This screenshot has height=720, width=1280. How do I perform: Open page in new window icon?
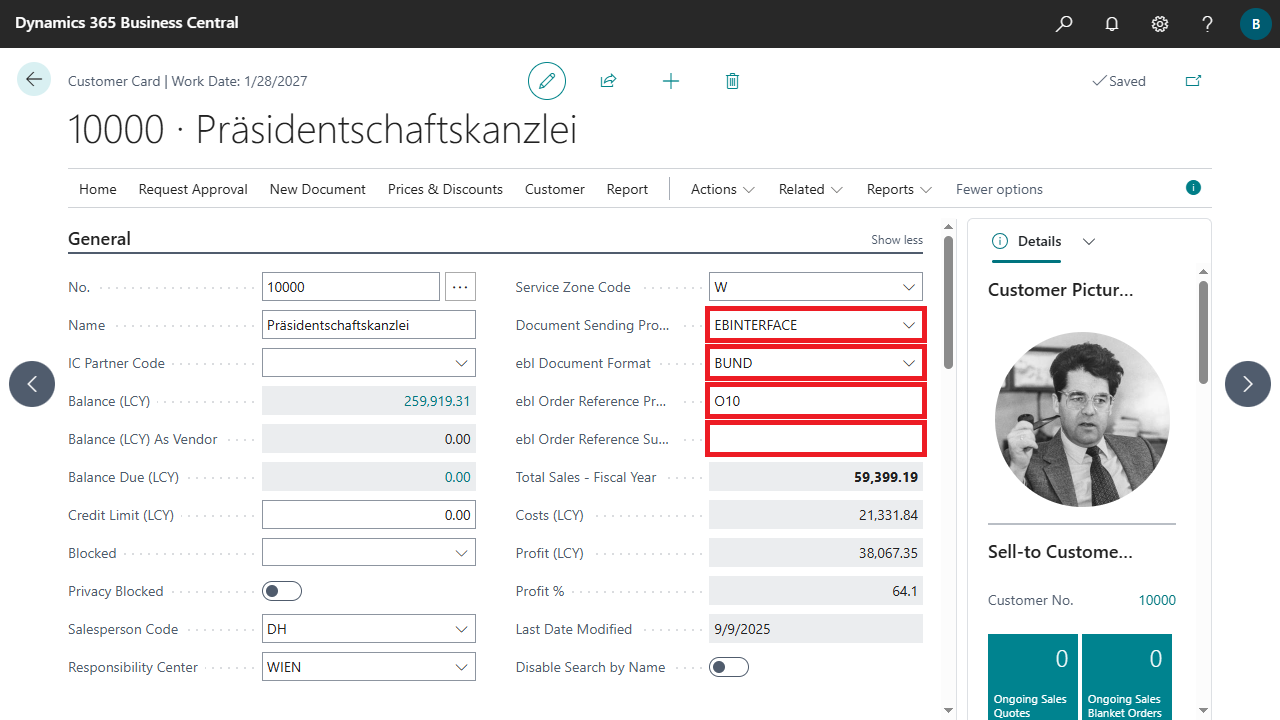click(x=1193, y=81)
